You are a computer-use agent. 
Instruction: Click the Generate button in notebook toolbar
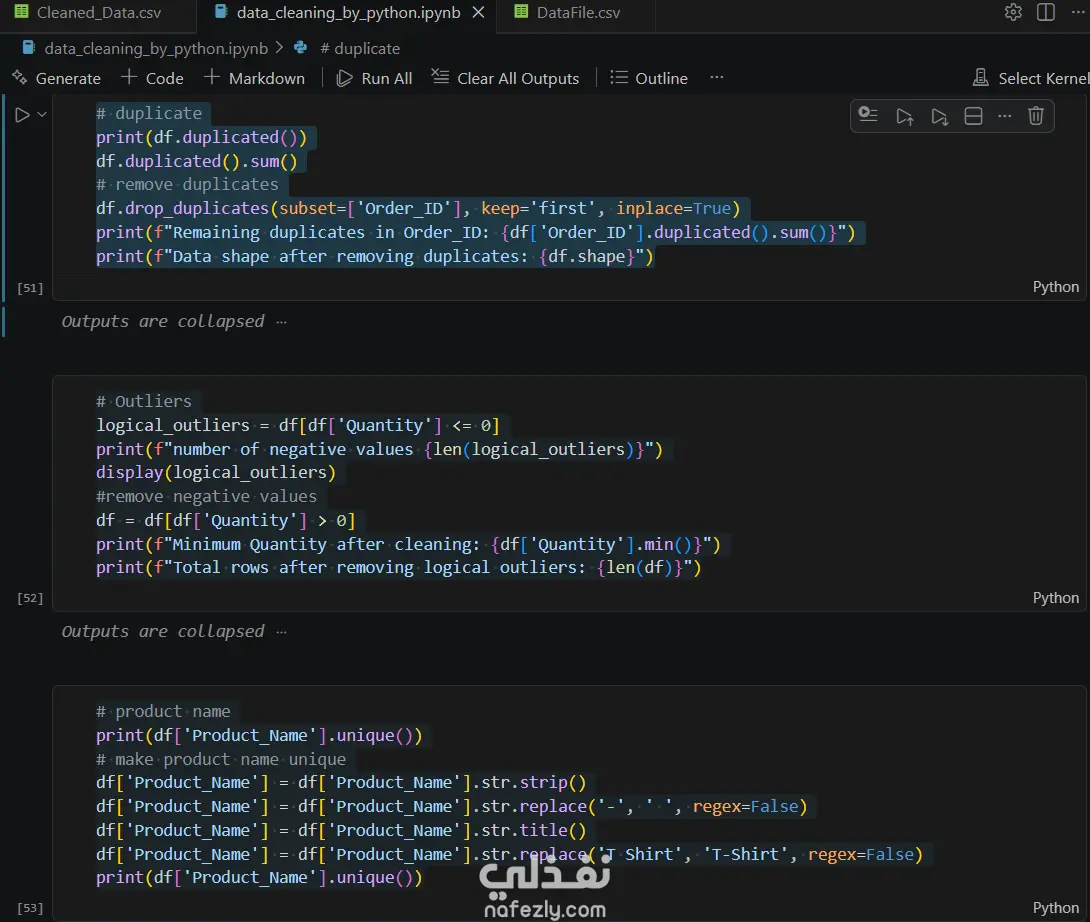57,79
